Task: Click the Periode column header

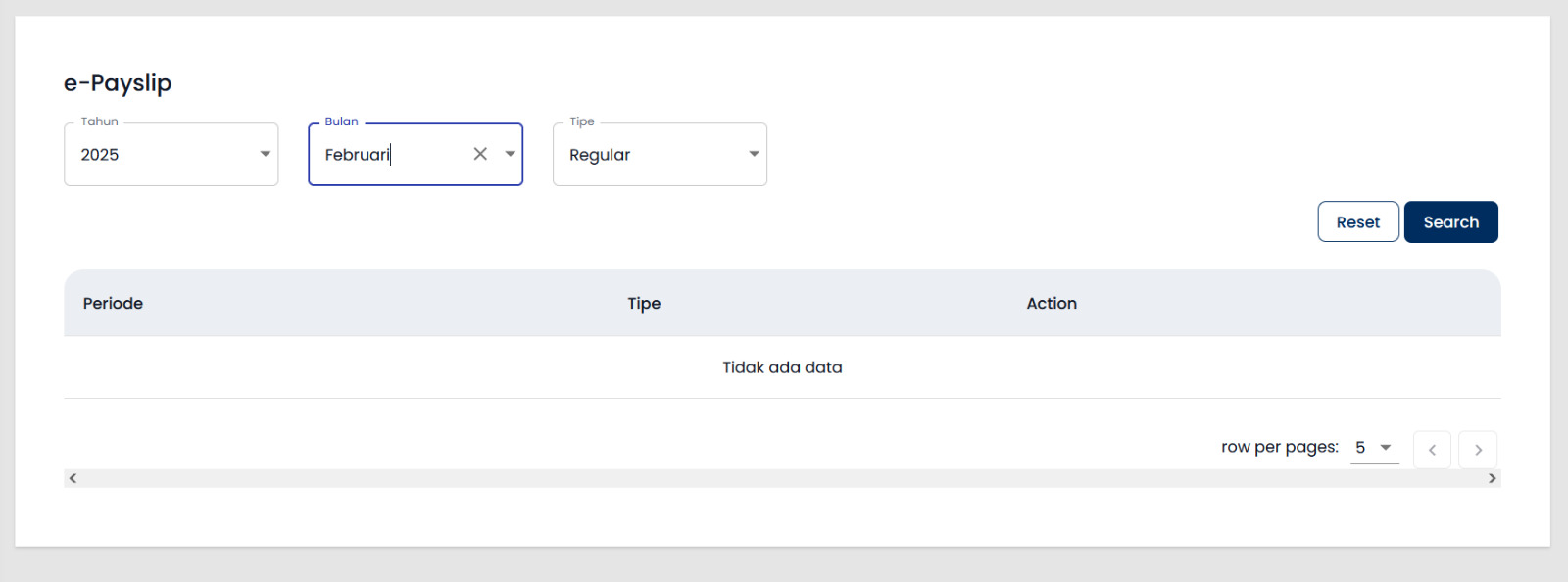Action: click(113, 304)
